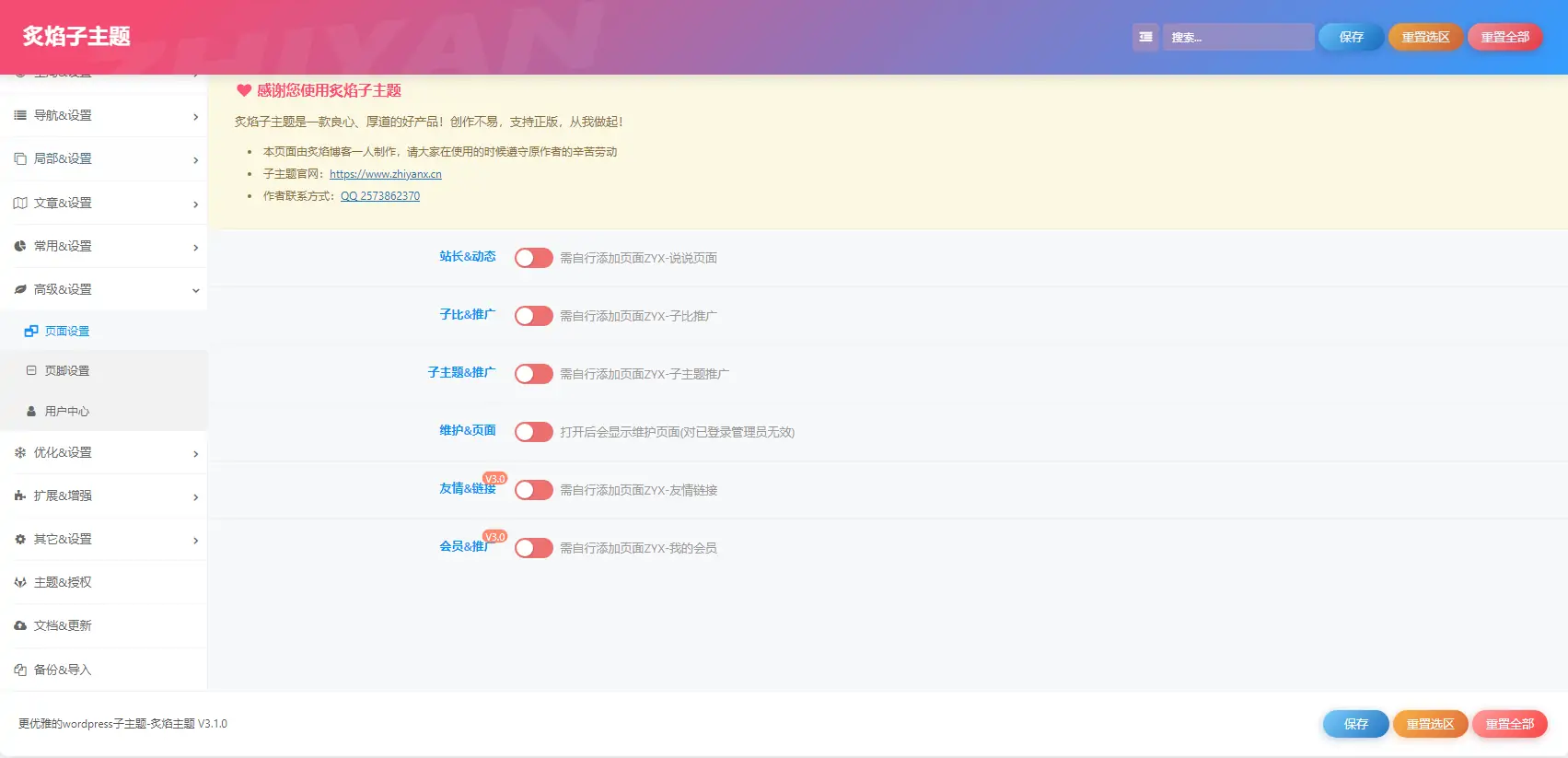Open the https://www.zhiyanx.cn link
Image resolution: width=1568 pixels, height=758 pixels.
point(386,174)
